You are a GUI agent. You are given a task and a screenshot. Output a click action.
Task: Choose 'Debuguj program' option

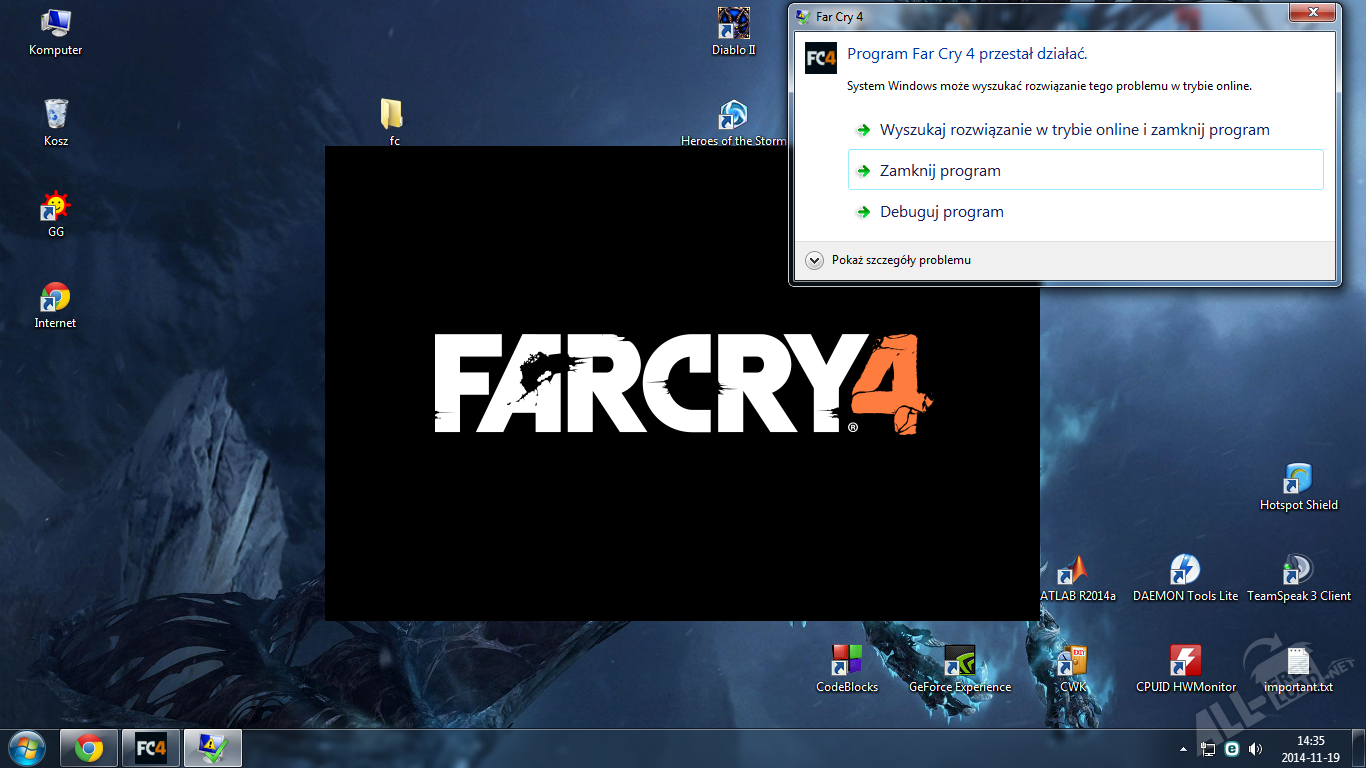pyautogui.click(x=941, y=212)
